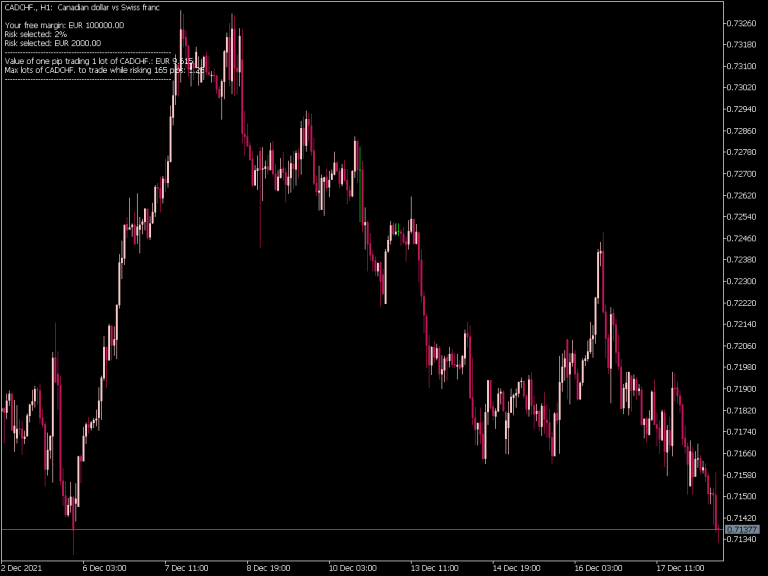Click the '8 Dec 19:00' time axis label
768x576 pixels.
pos(268,568)
